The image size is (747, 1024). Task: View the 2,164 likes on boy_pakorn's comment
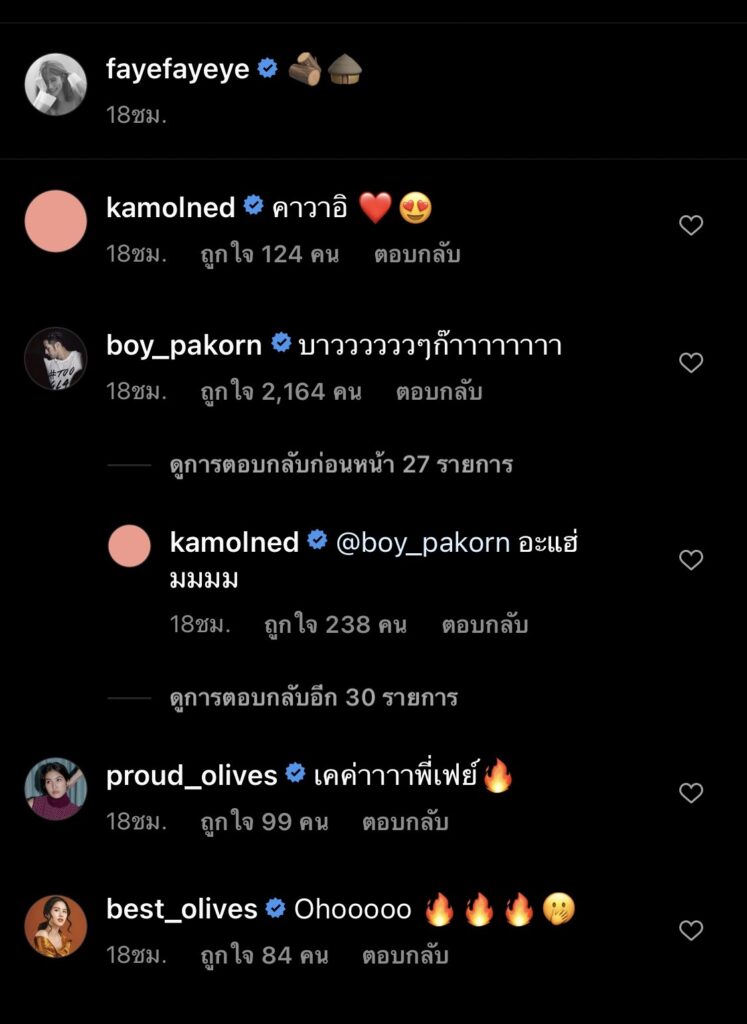(280, 392)
